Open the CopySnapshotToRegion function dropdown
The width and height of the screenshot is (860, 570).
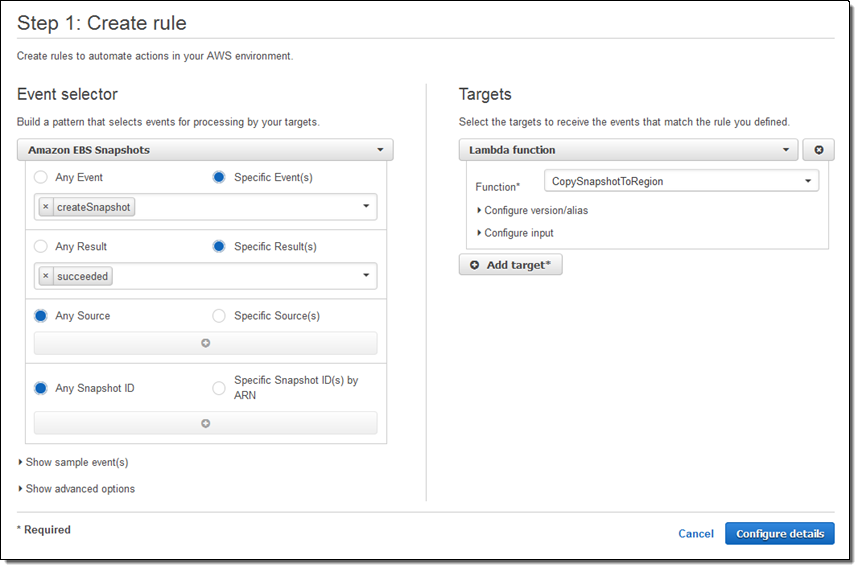tap(681, 181)
